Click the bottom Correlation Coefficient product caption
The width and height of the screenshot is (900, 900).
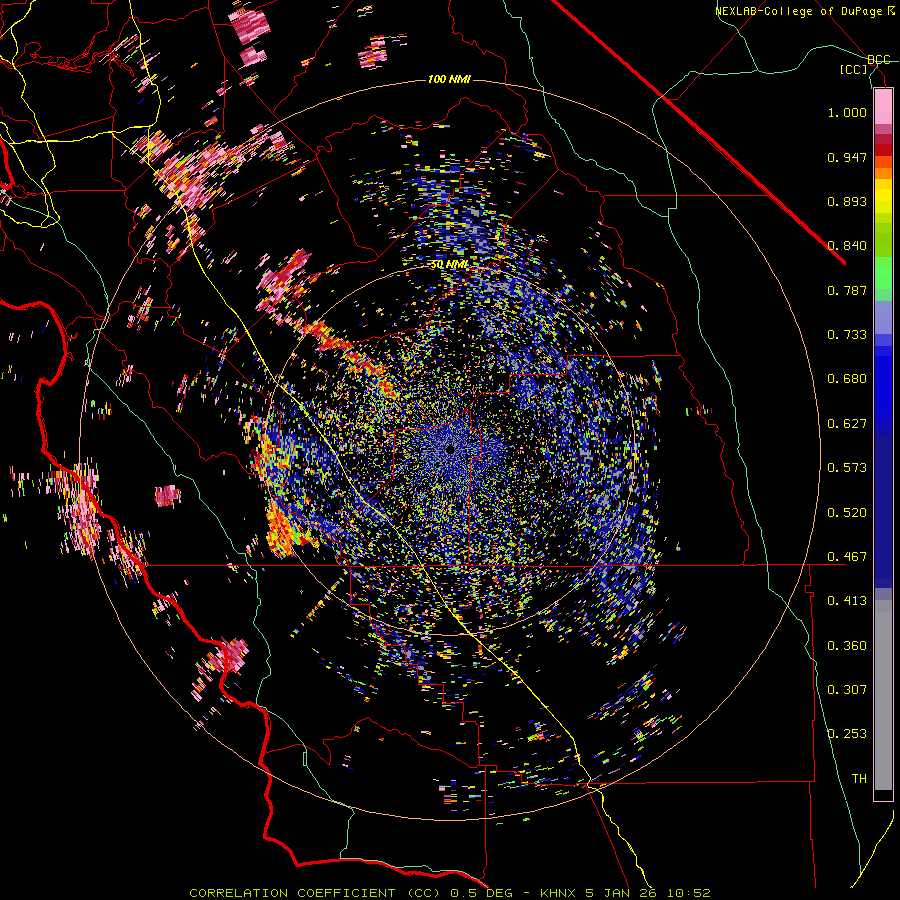(x=450, y=893)
